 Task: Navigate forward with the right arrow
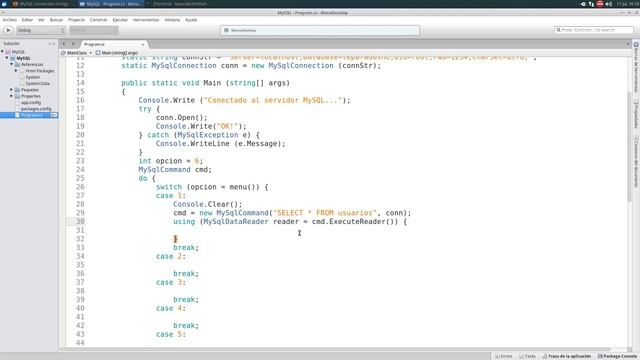tap(73, 44)
